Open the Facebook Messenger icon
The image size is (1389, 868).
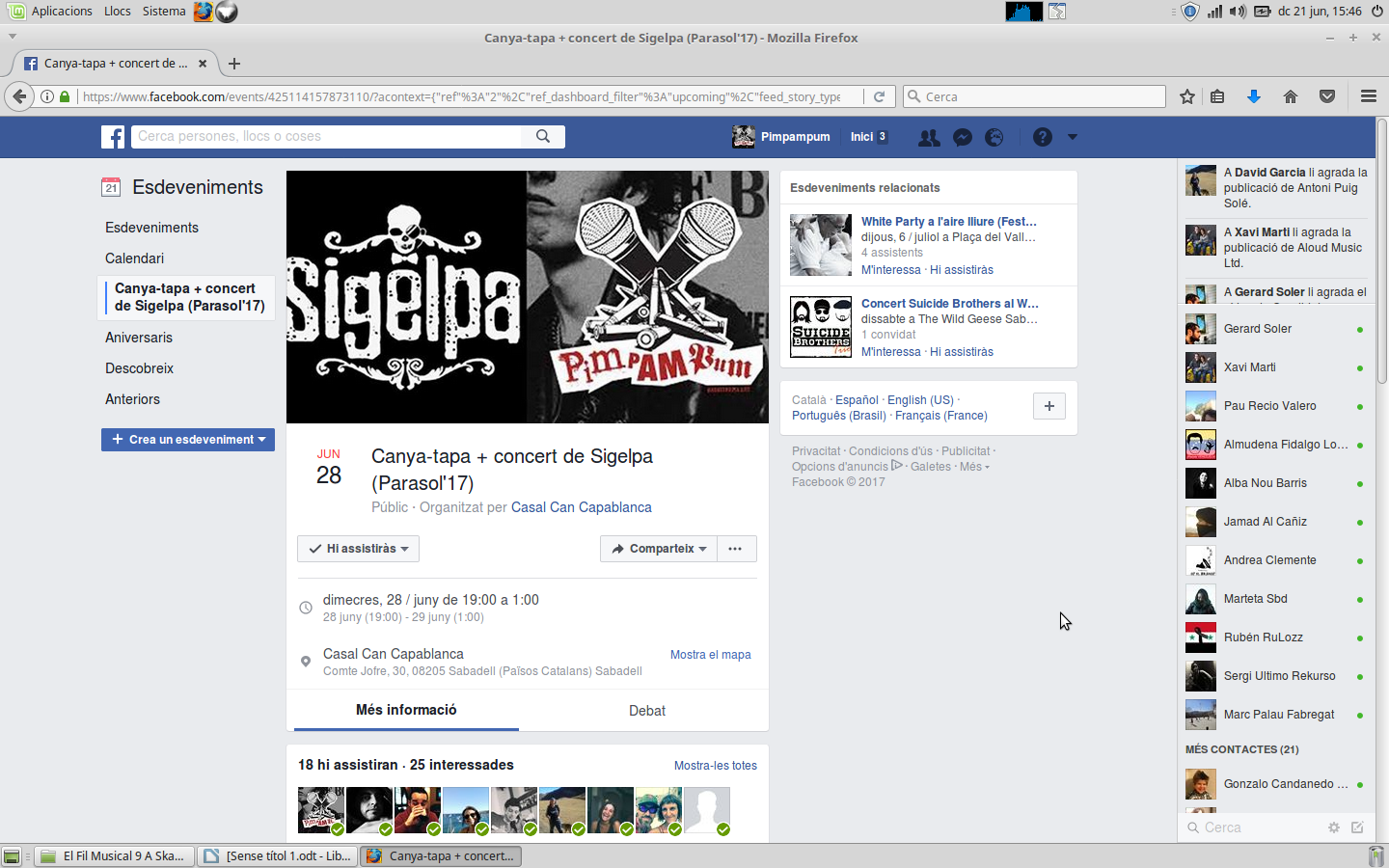coord(962,137)
